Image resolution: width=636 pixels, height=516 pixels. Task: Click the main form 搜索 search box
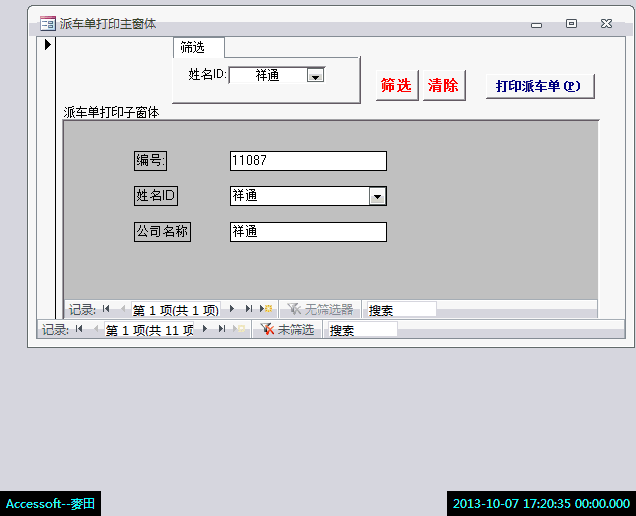pyautogui.click(x=363, y=330)
